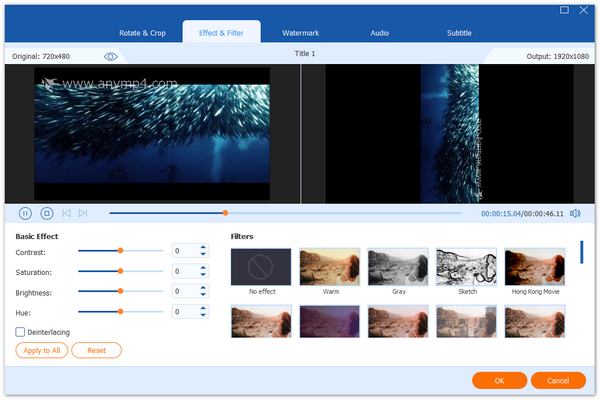Skip to the next frame
600x400 pixels.
[x=83, y=213]
